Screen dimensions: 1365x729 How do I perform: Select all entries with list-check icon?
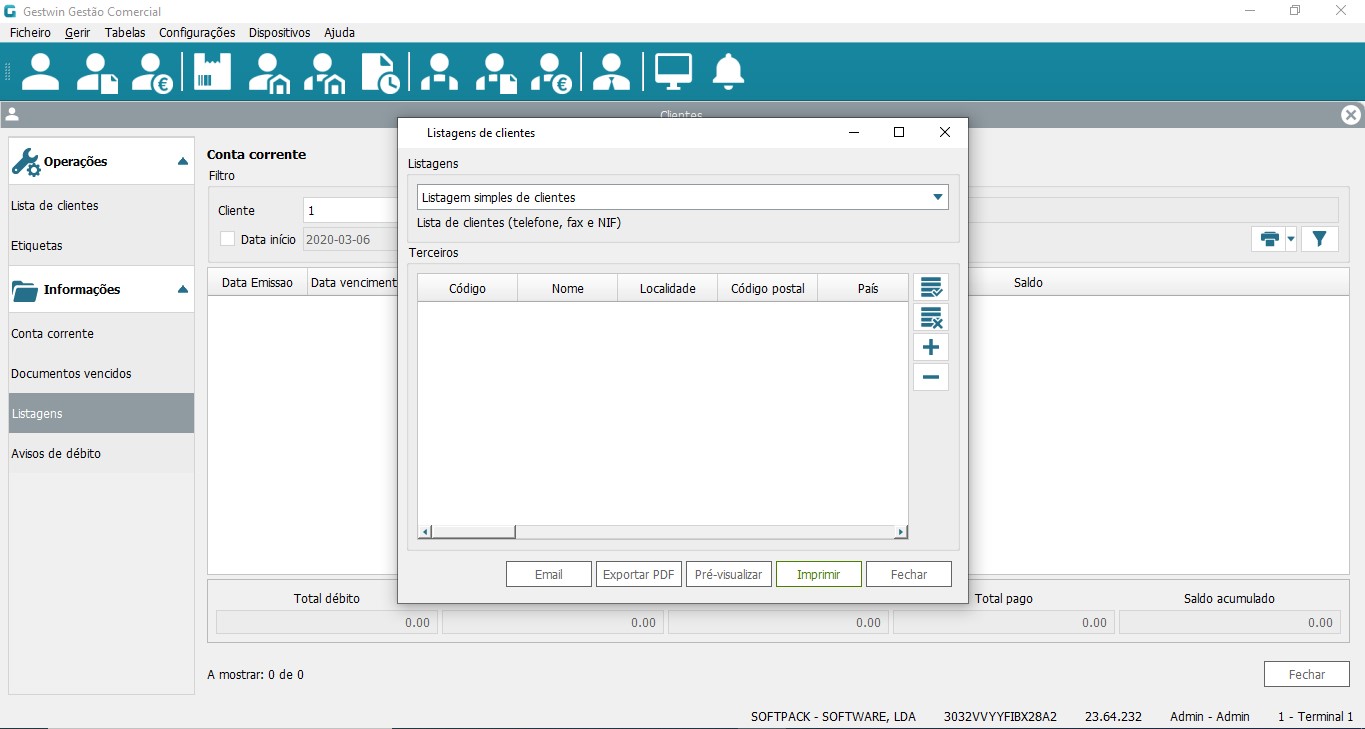coord(931,288)
